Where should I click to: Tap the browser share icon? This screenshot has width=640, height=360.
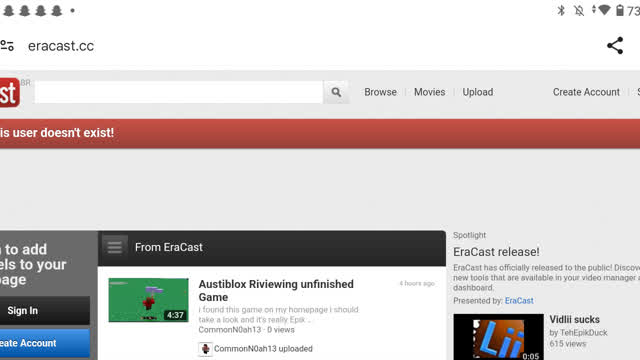[x=615, y=46]
